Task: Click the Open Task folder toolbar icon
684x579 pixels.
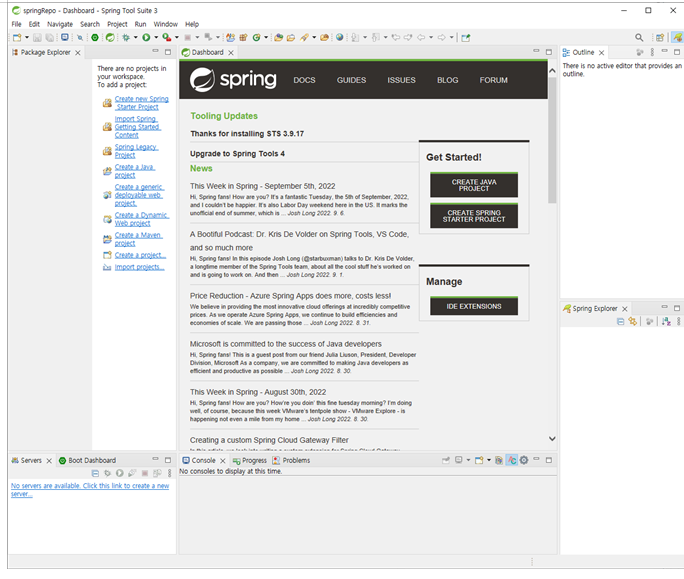Action: coord(291,38)
